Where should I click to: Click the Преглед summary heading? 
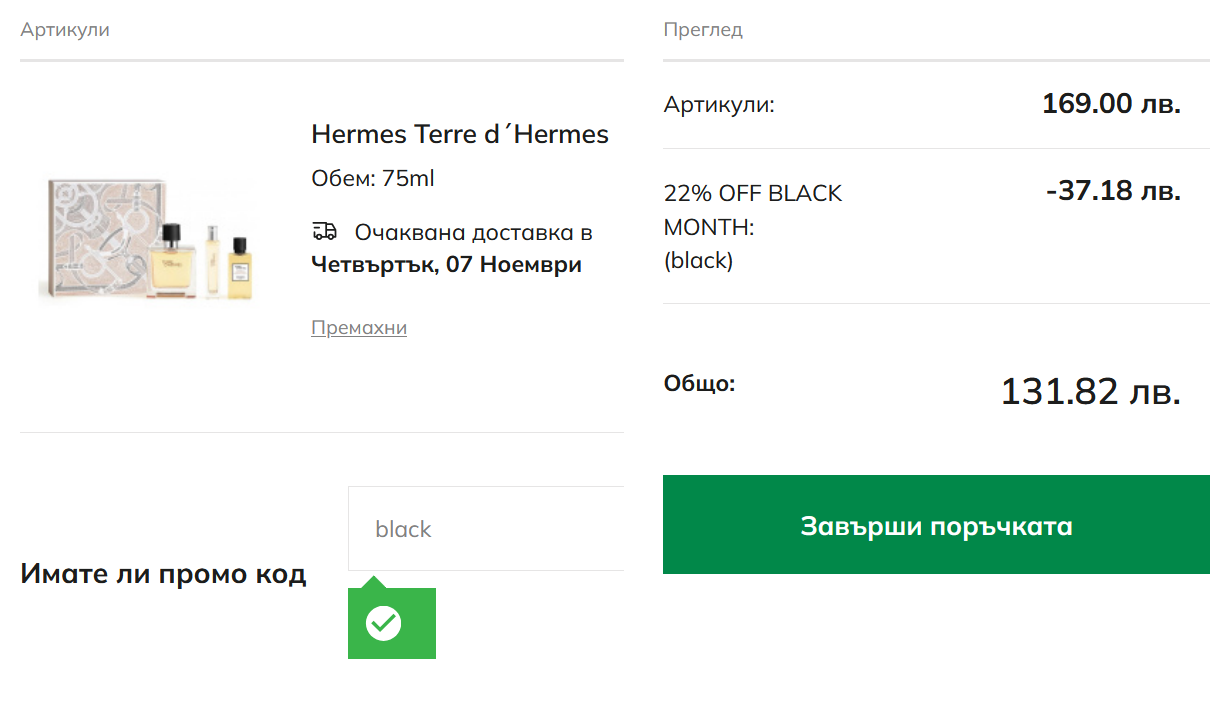703,30
